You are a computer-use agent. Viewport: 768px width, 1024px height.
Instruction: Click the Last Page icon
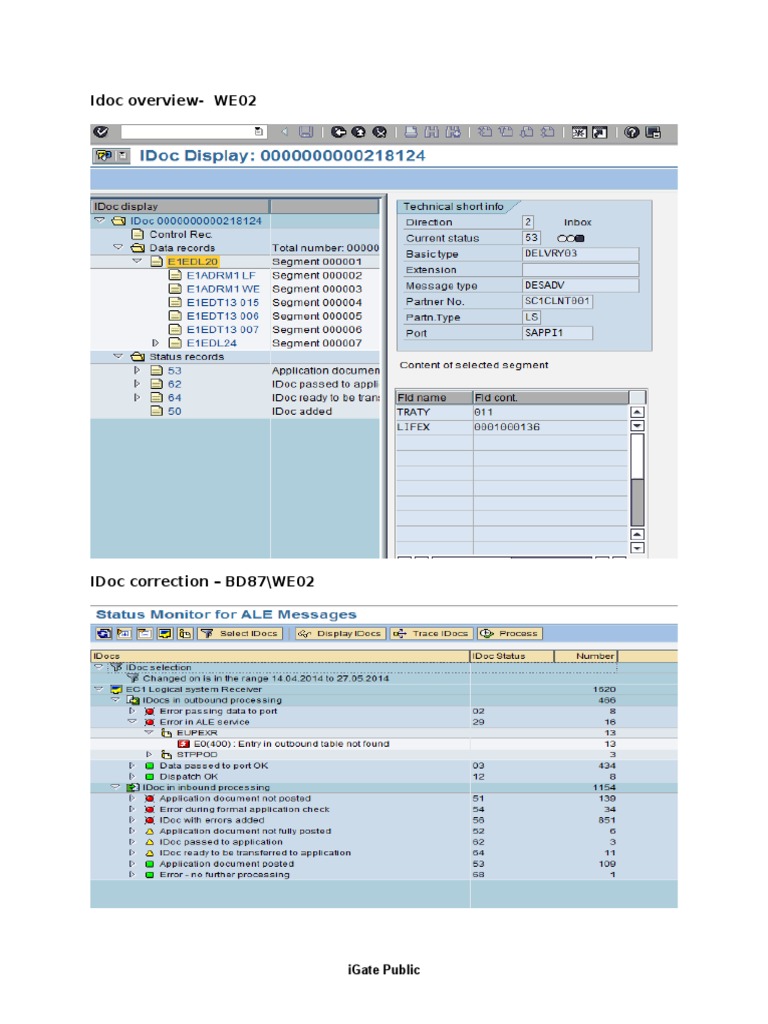(548, 132)
